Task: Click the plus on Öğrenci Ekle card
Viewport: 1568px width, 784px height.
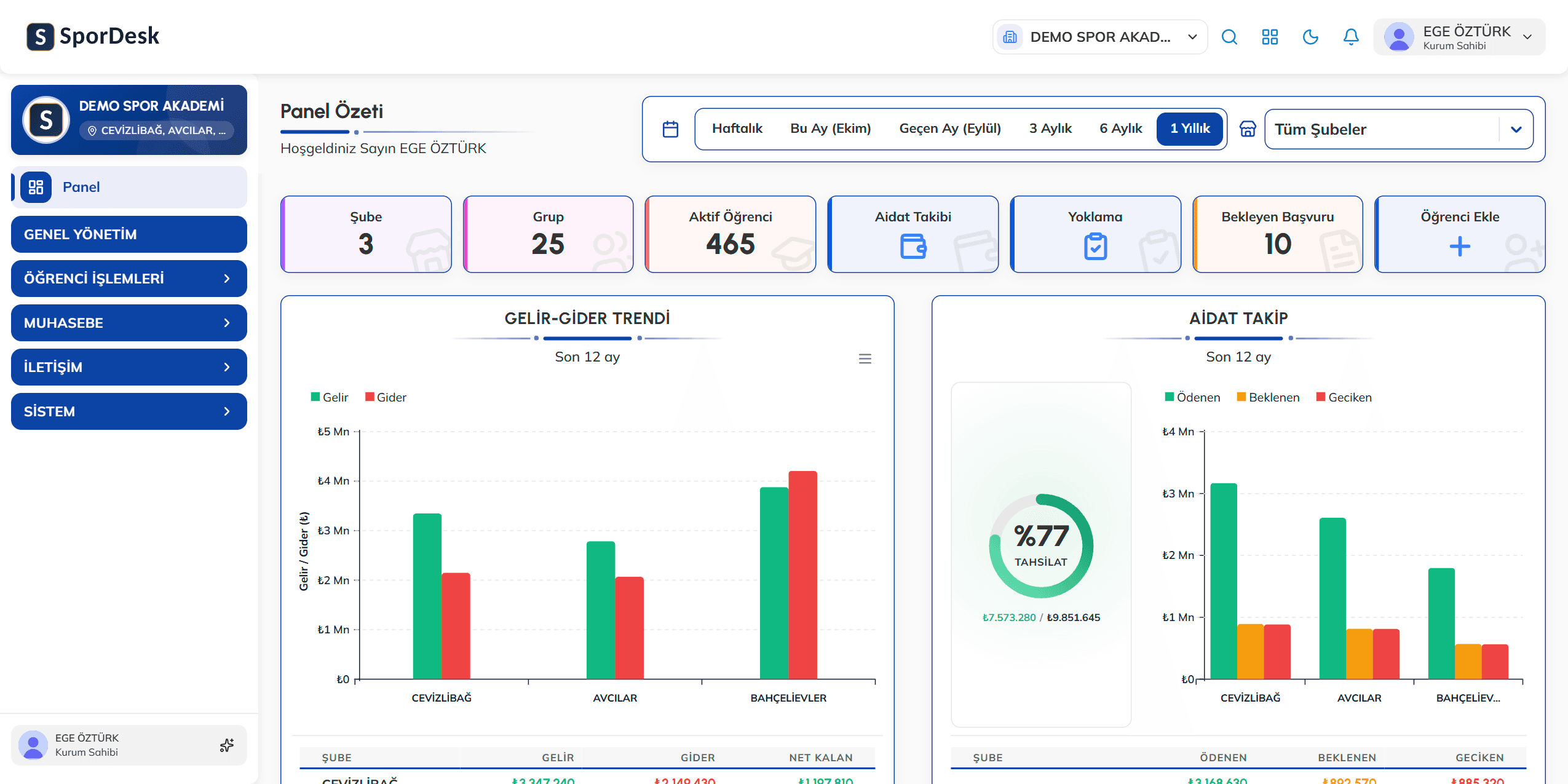Action: 1460,247
